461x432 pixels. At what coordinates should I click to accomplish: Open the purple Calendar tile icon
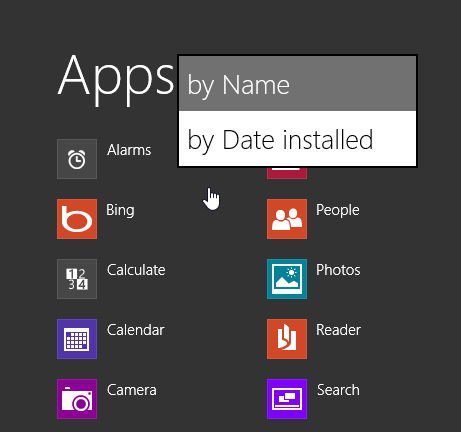77,339
